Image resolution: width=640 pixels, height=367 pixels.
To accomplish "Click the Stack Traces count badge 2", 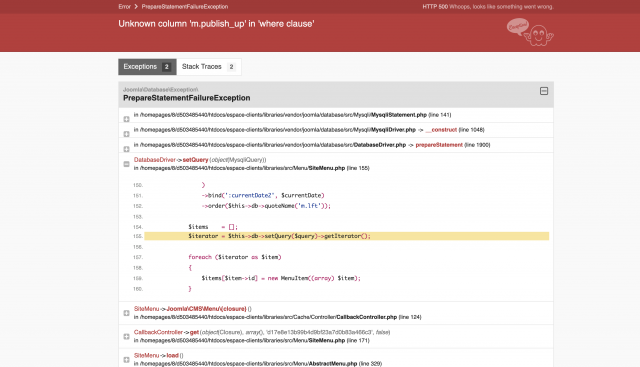I will pyautogui.click(x=231, y=67).
